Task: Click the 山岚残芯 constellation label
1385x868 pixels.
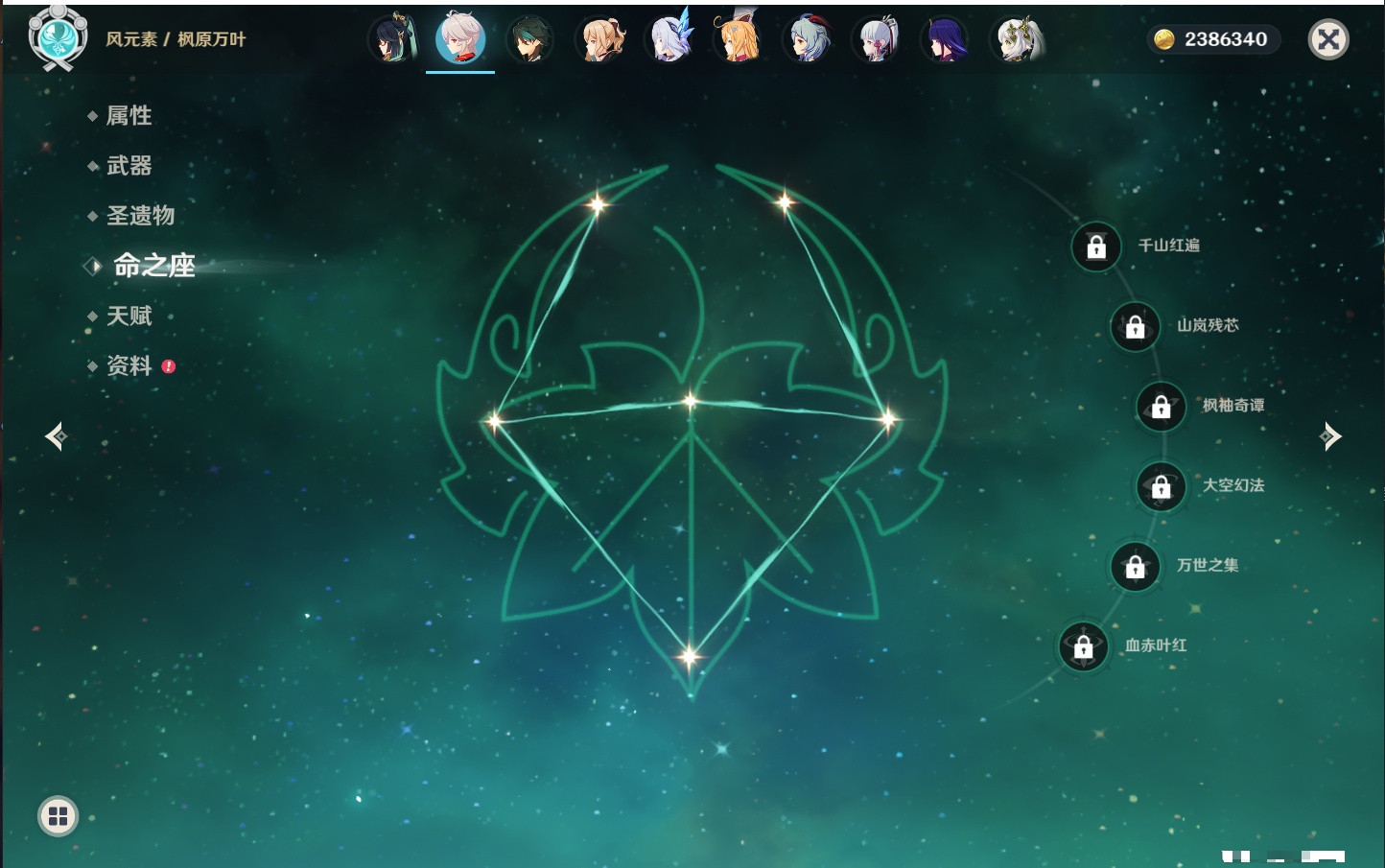Action: (x=1208, y=325)
